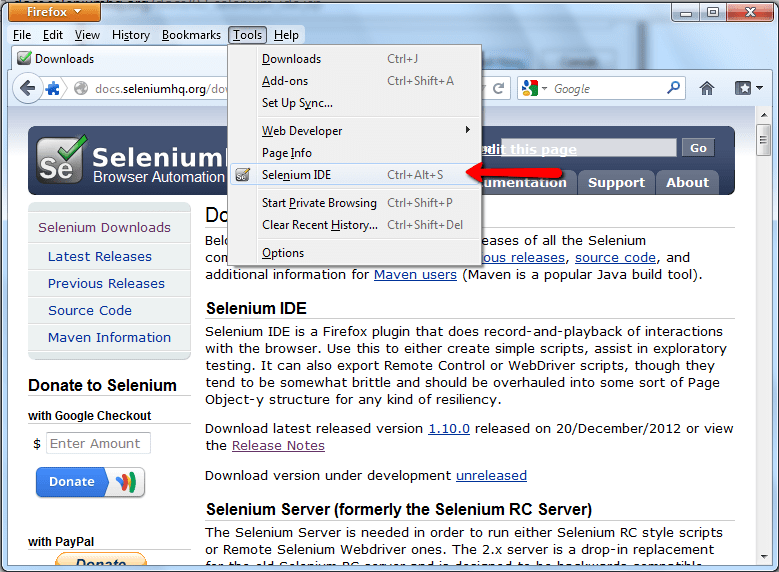This screenshot has height=572, width=779.
Task: Click the Google Checkout Donate button
Action: [90, 482]
